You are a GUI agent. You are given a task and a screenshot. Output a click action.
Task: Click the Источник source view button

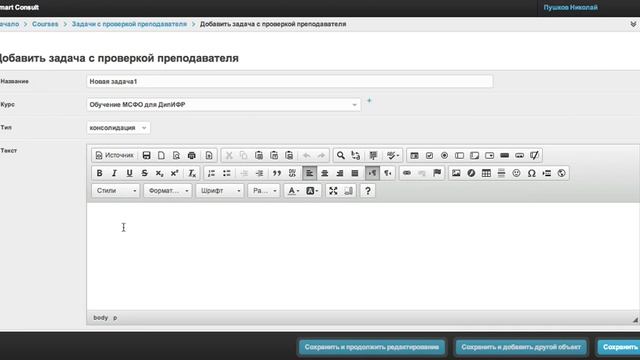pos(114,155)
